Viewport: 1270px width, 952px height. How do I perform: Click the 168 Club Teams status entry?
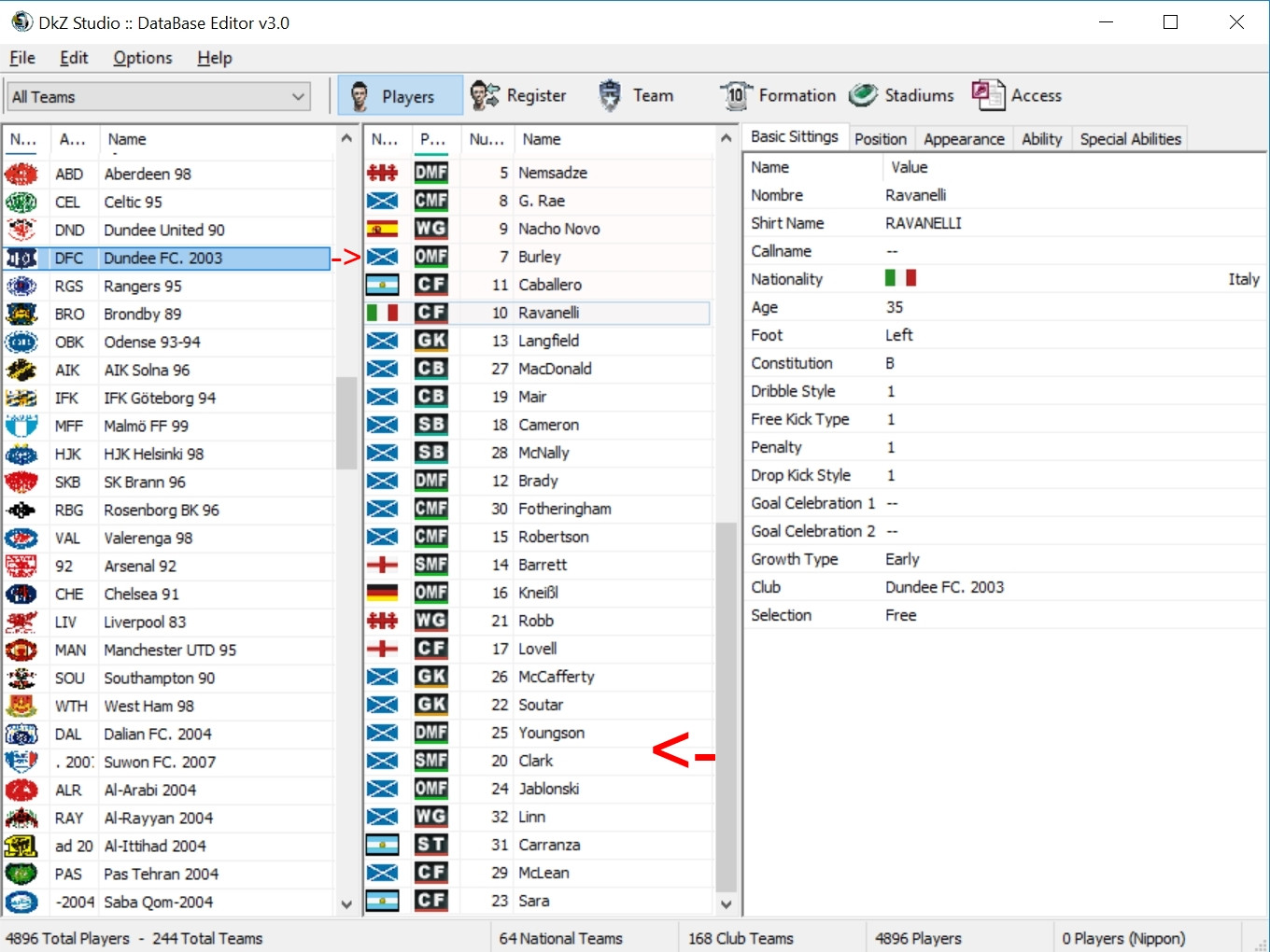click(741, 938)
